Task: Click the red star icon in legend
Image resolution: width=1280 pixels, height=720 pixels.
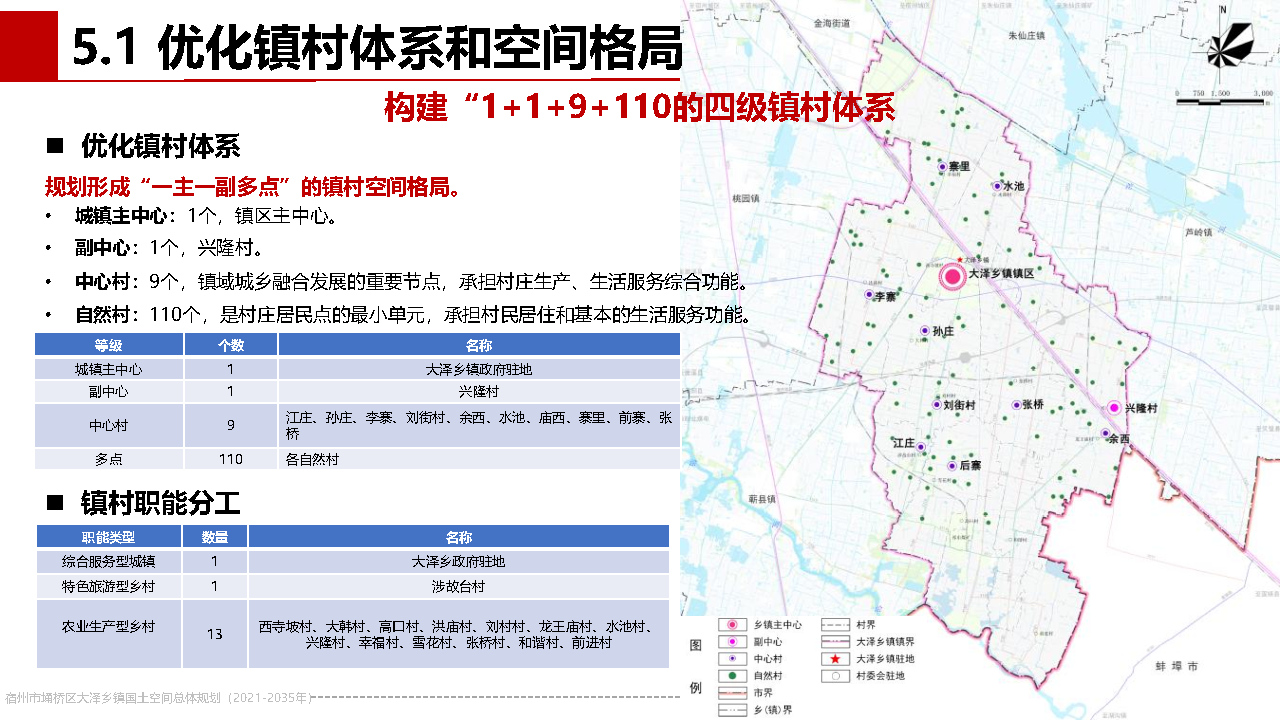Action: tap(833, 659)
